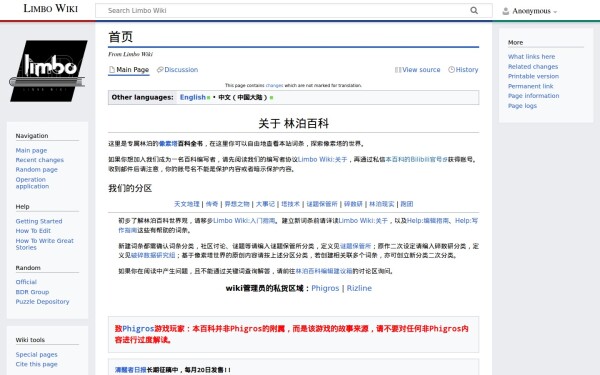Open the 传奇 section link
The height and width of the screenshot is (375, 600).
[212, 204]
